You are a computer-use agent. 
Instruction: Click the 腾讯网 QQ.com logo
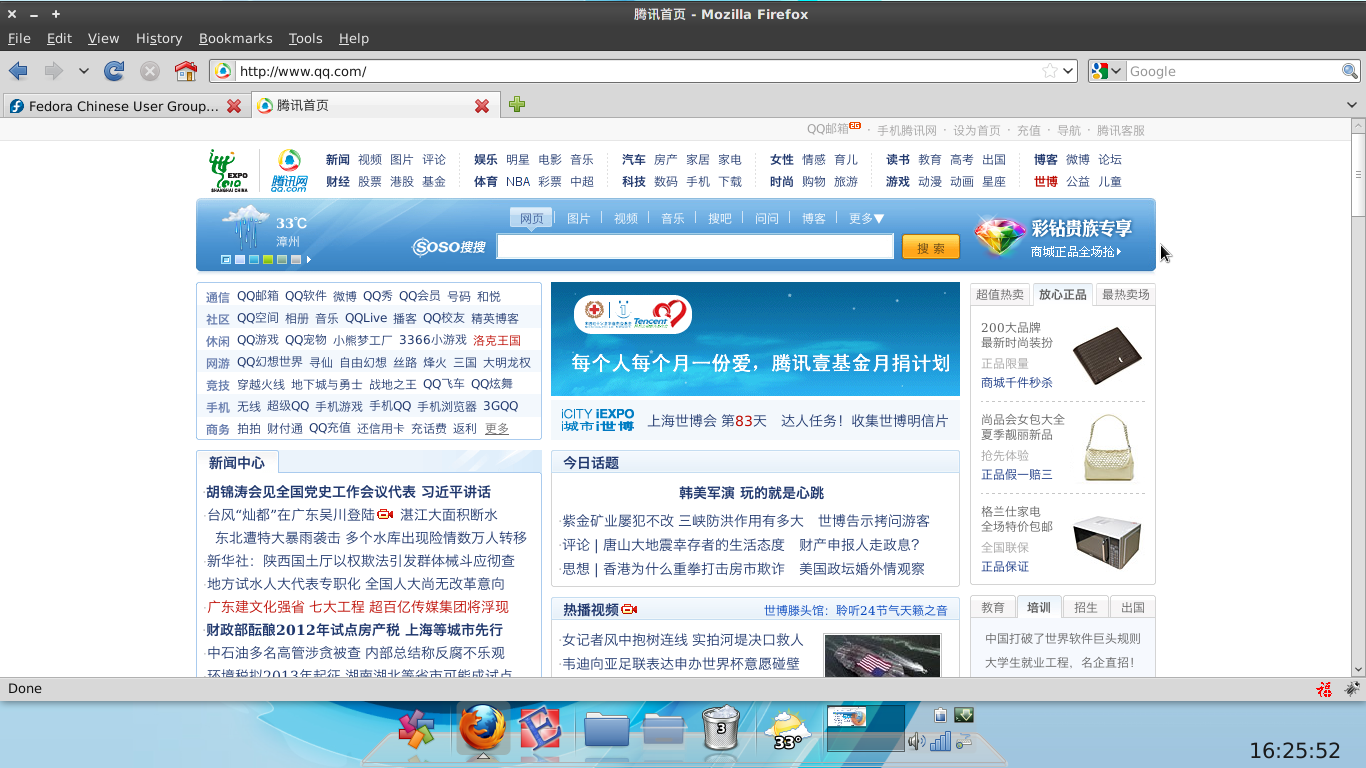pos(289,170)
